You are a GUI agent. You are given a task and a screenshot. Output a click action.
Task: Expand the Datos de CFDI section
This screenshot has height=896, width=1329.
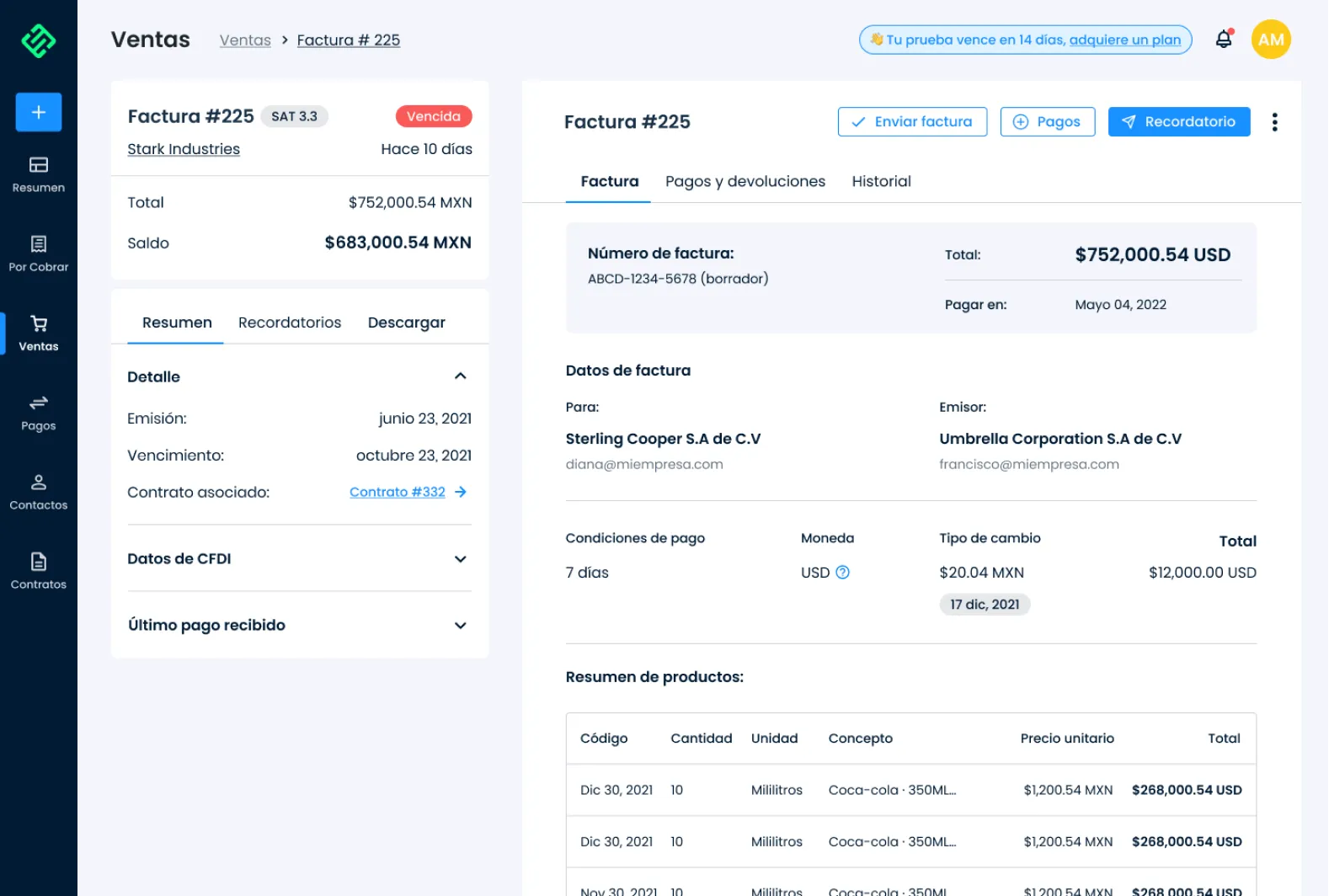[461, 559]
